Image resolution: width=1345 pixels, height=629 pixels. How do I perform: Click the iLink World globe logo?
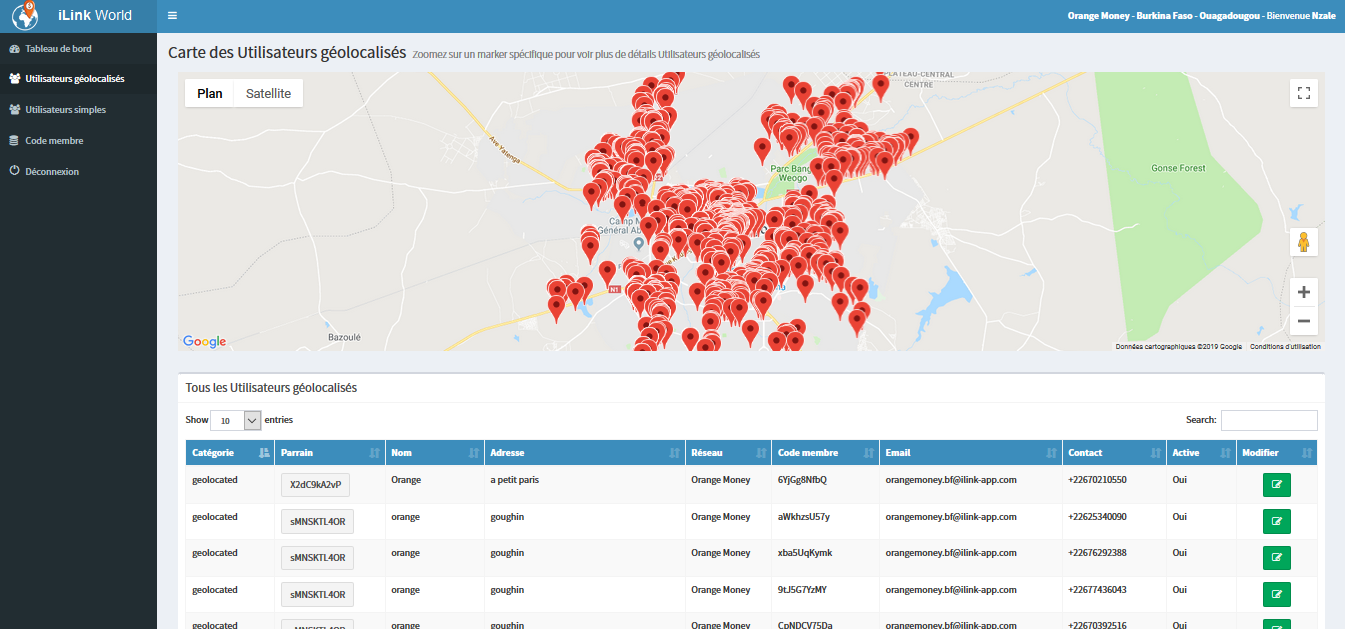pos(25,16)
